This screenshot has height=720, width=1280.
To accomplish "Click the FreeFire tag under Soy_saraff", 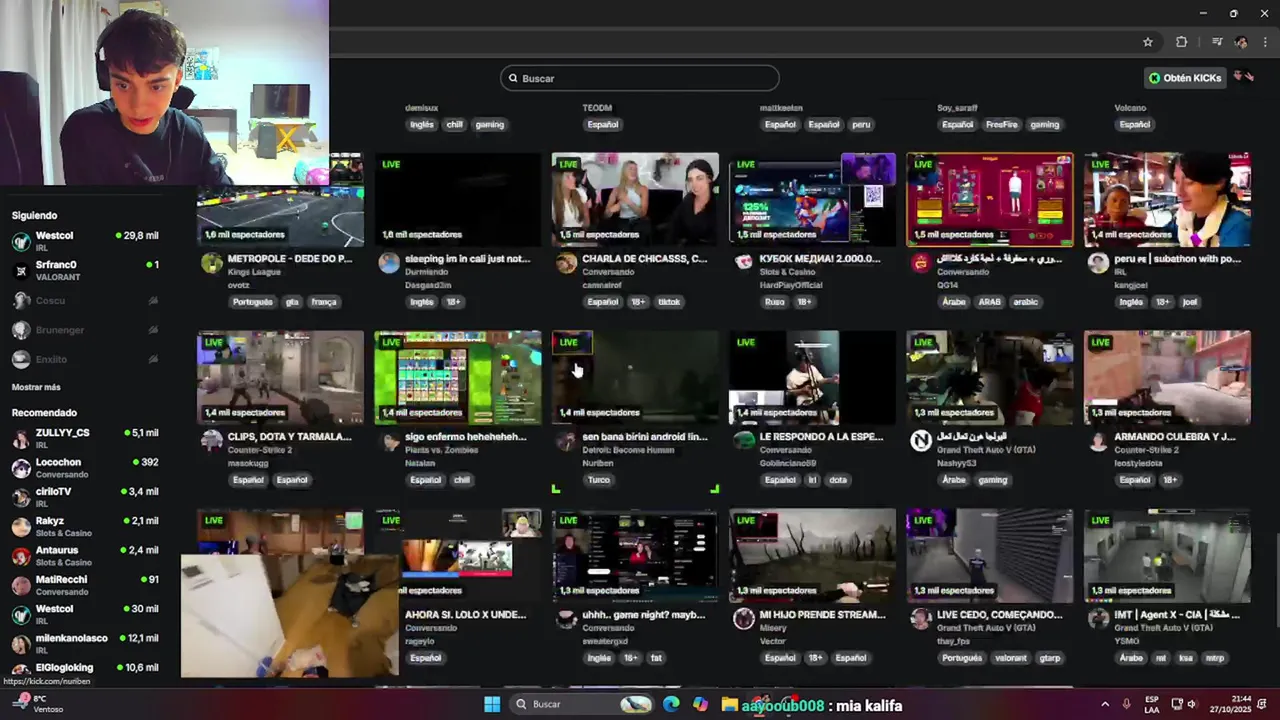I will tap(1001, 125).
